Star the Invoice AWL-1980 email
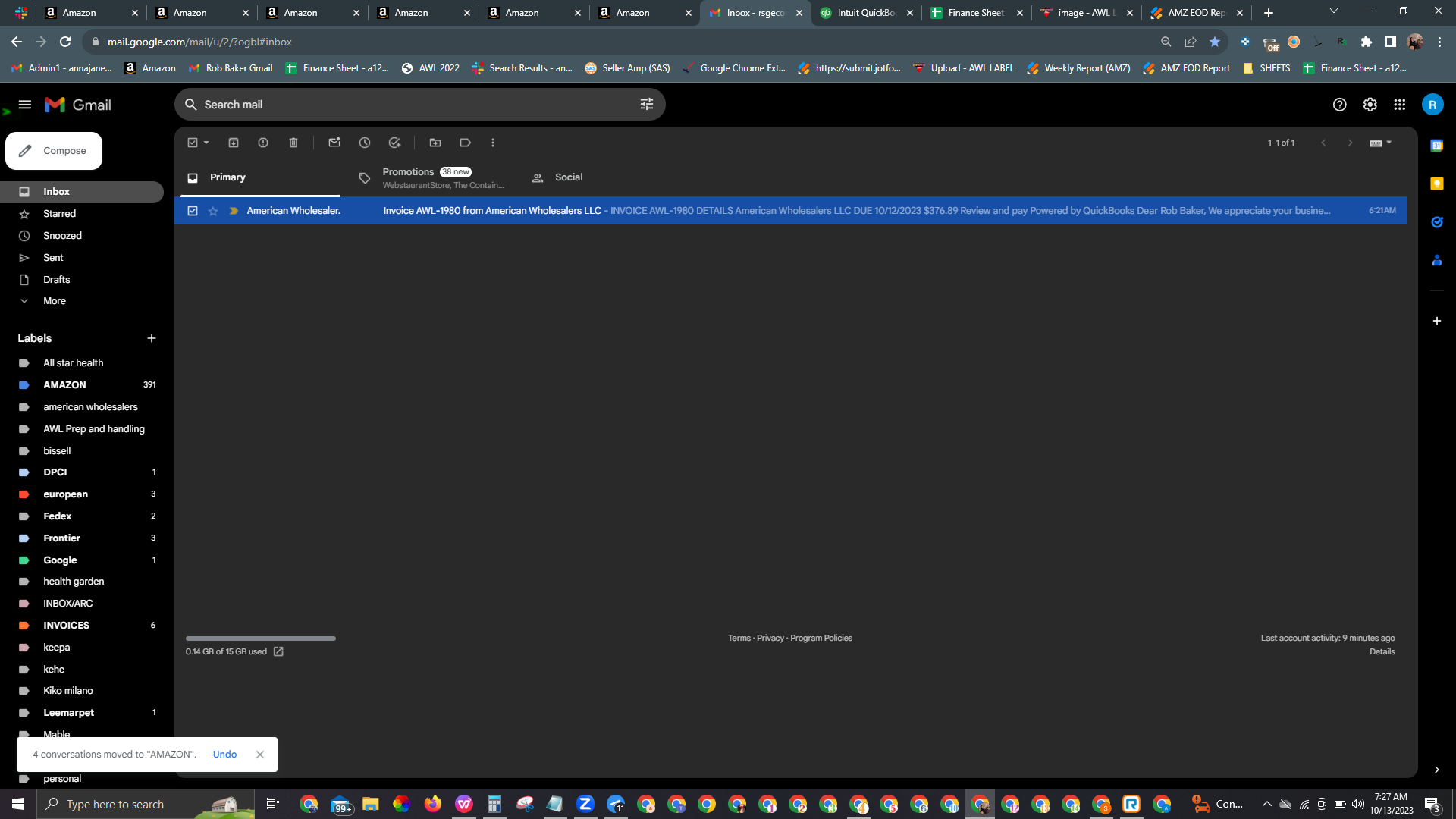Viewport: 1456px width, 819px height. [x=213, y=211]
